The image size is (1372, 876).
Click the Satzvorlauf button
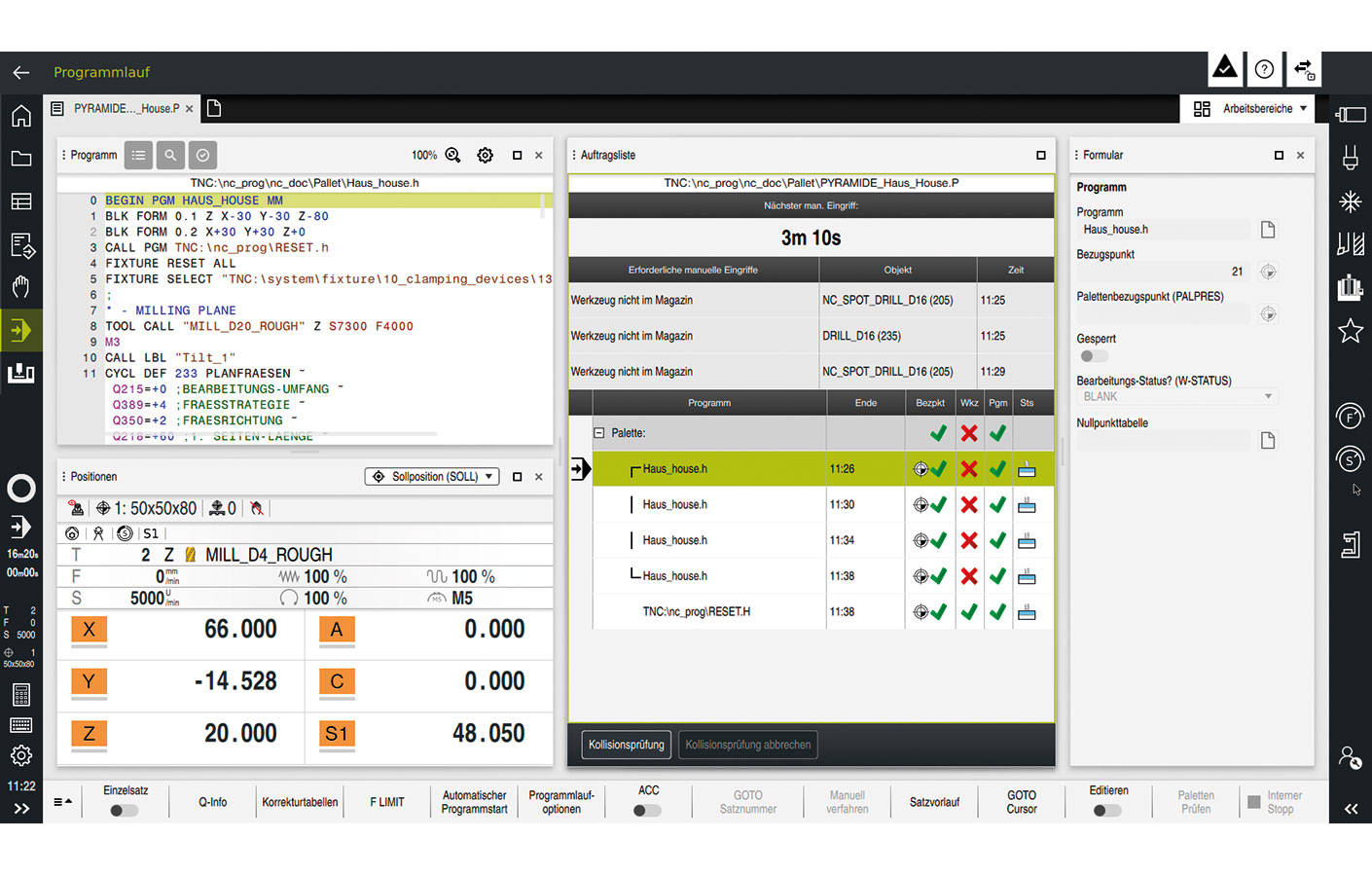[934, 802]
